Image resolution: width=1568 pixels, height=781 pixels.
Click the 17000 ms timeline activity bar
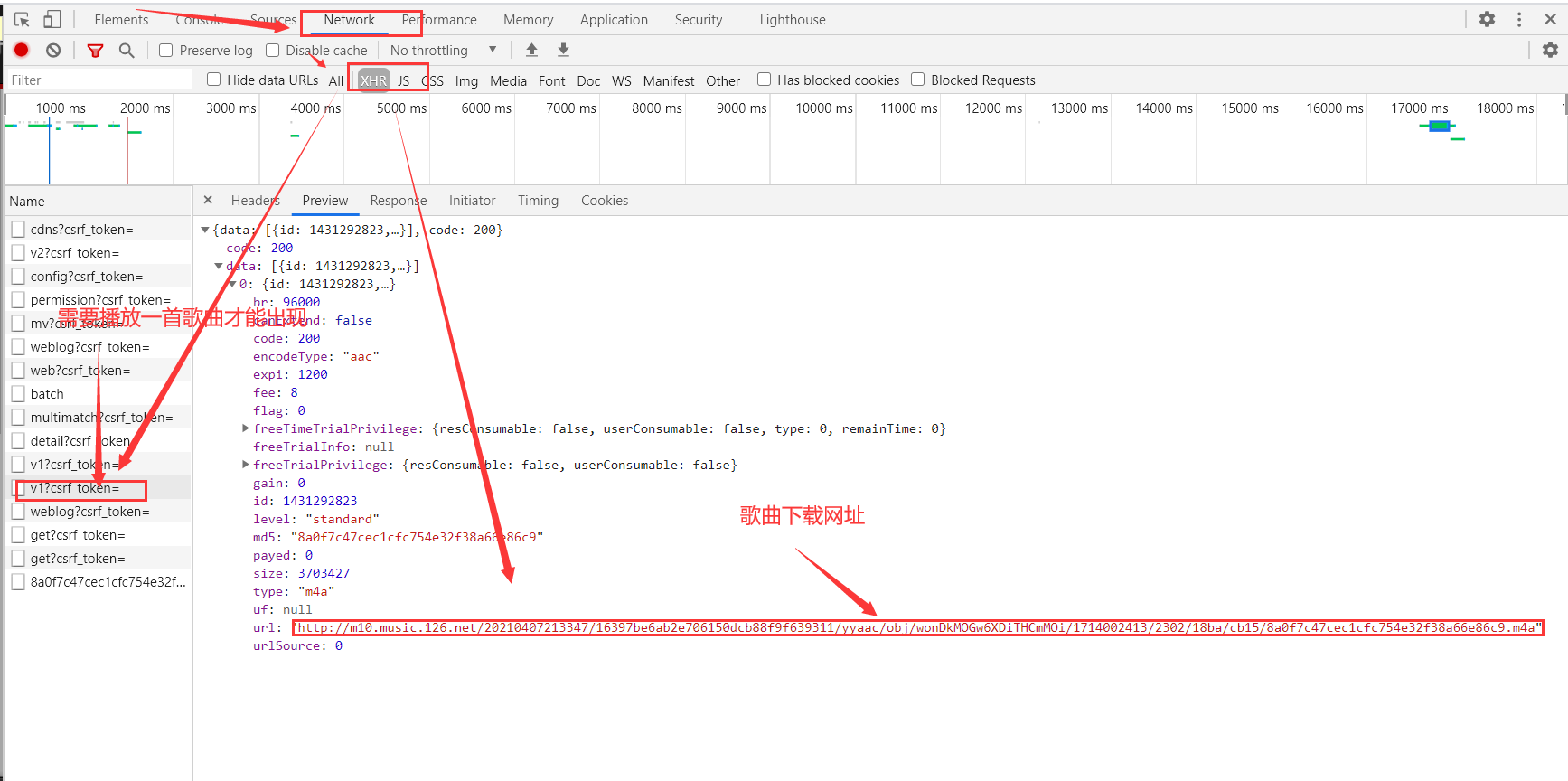1440,126
